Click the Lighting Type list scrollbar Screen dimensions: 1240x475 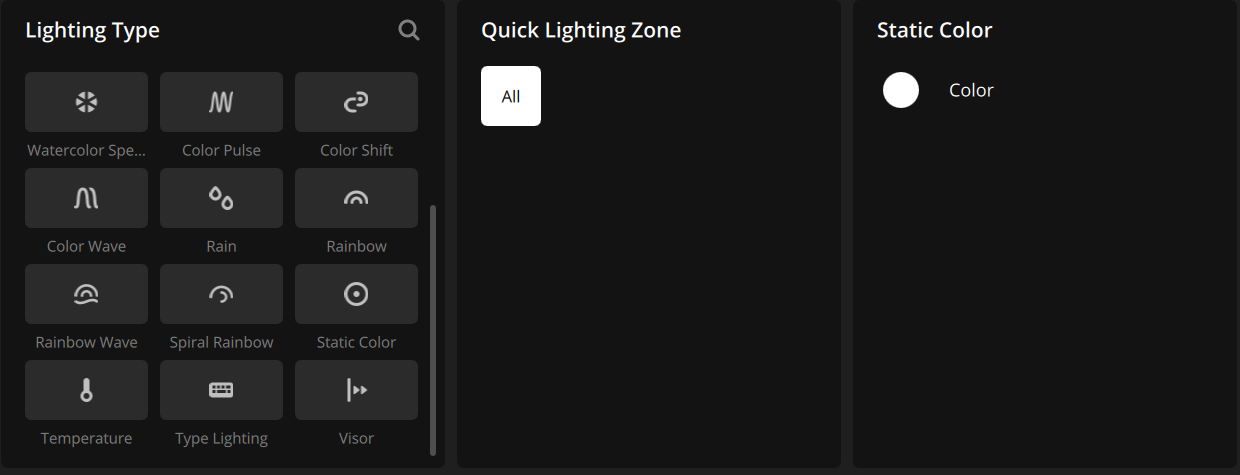pyautogui.click(x=432, y=330)
